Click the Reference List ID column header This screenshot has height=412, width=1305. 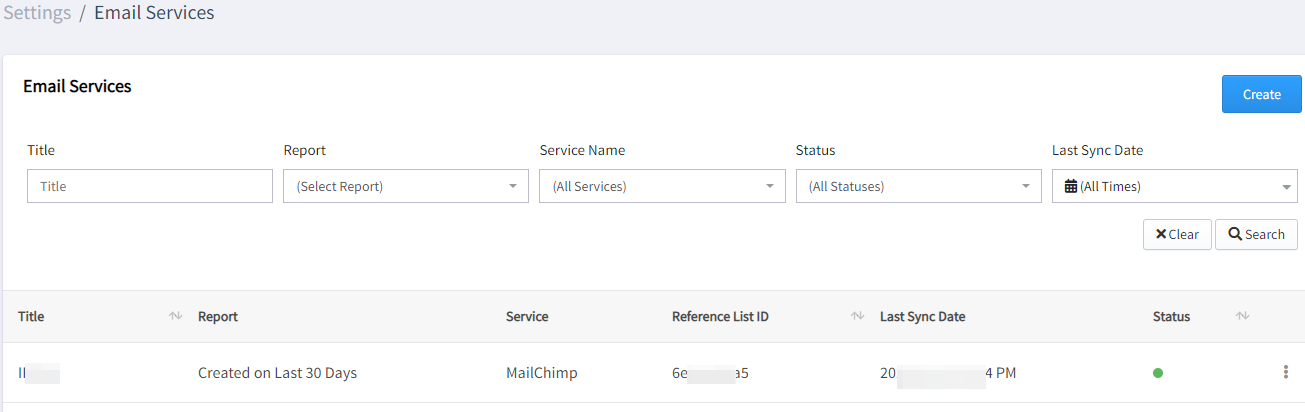pyautogui.click(x=720, y=316)
